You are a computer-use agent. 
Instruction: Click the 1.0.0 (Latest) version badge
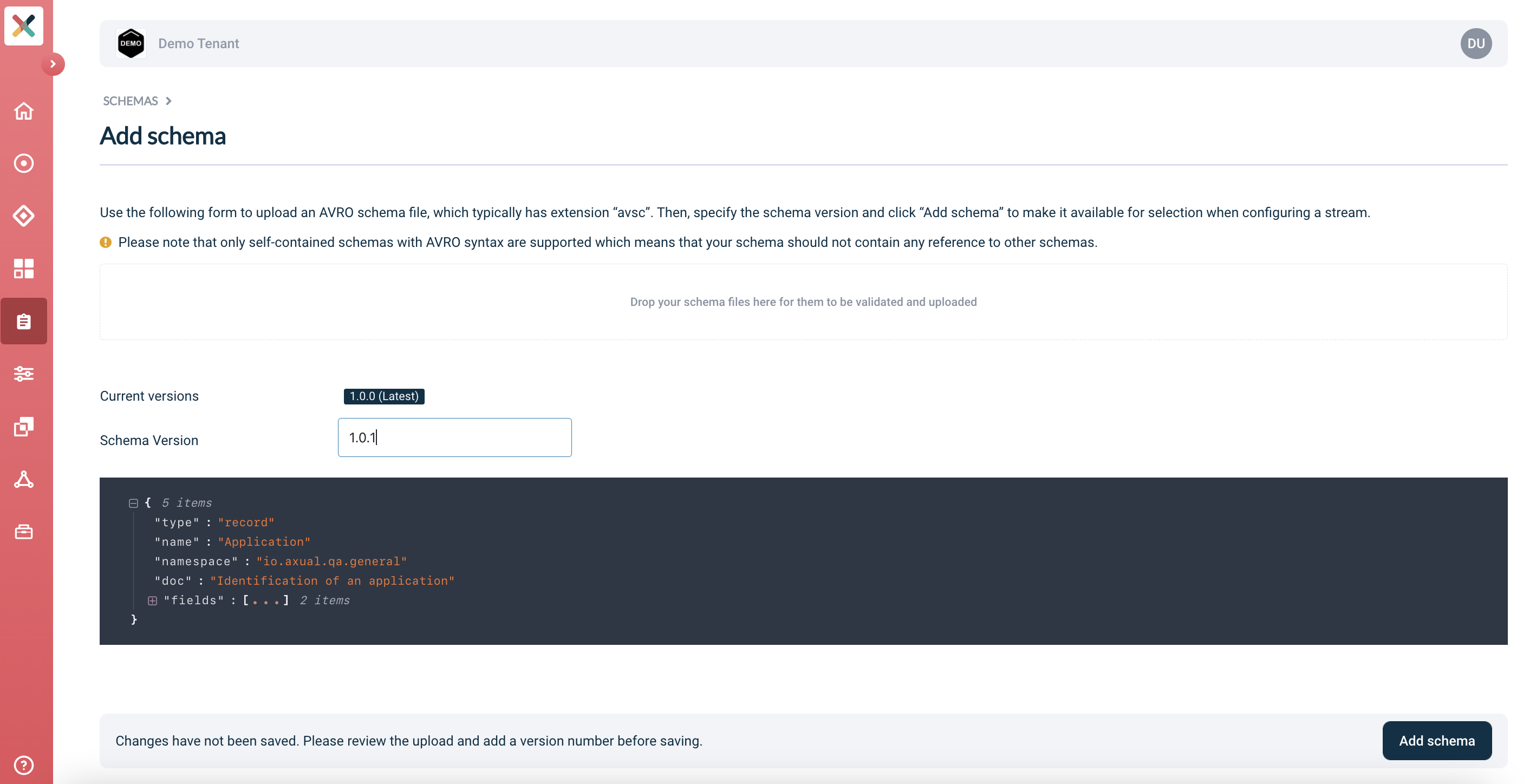click(x=384, y=396)
